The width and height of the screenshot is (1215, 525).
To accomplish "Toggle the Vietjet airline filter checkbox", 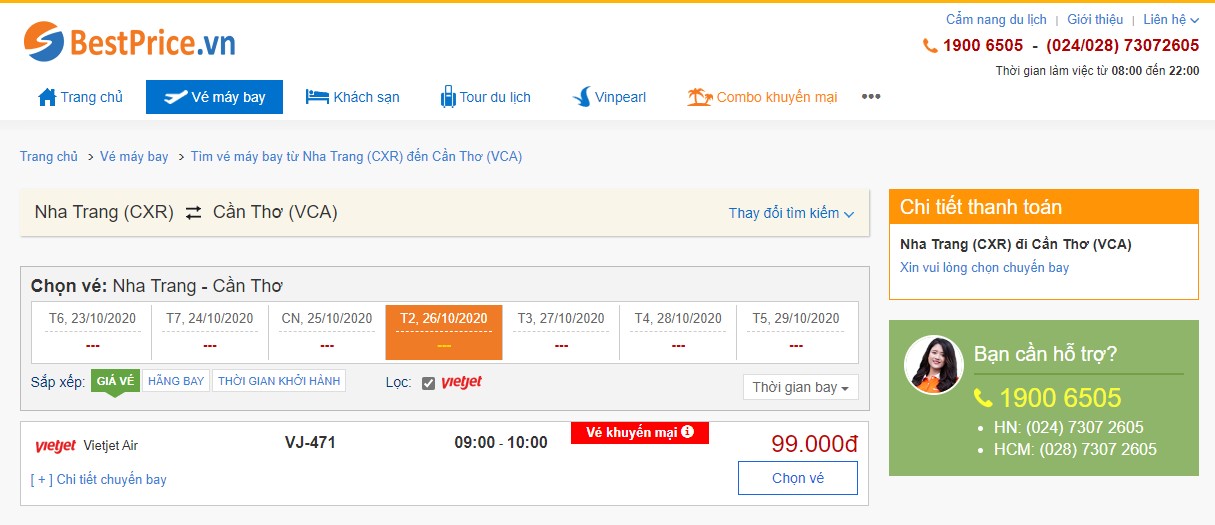I will click(x=428, y=383).
